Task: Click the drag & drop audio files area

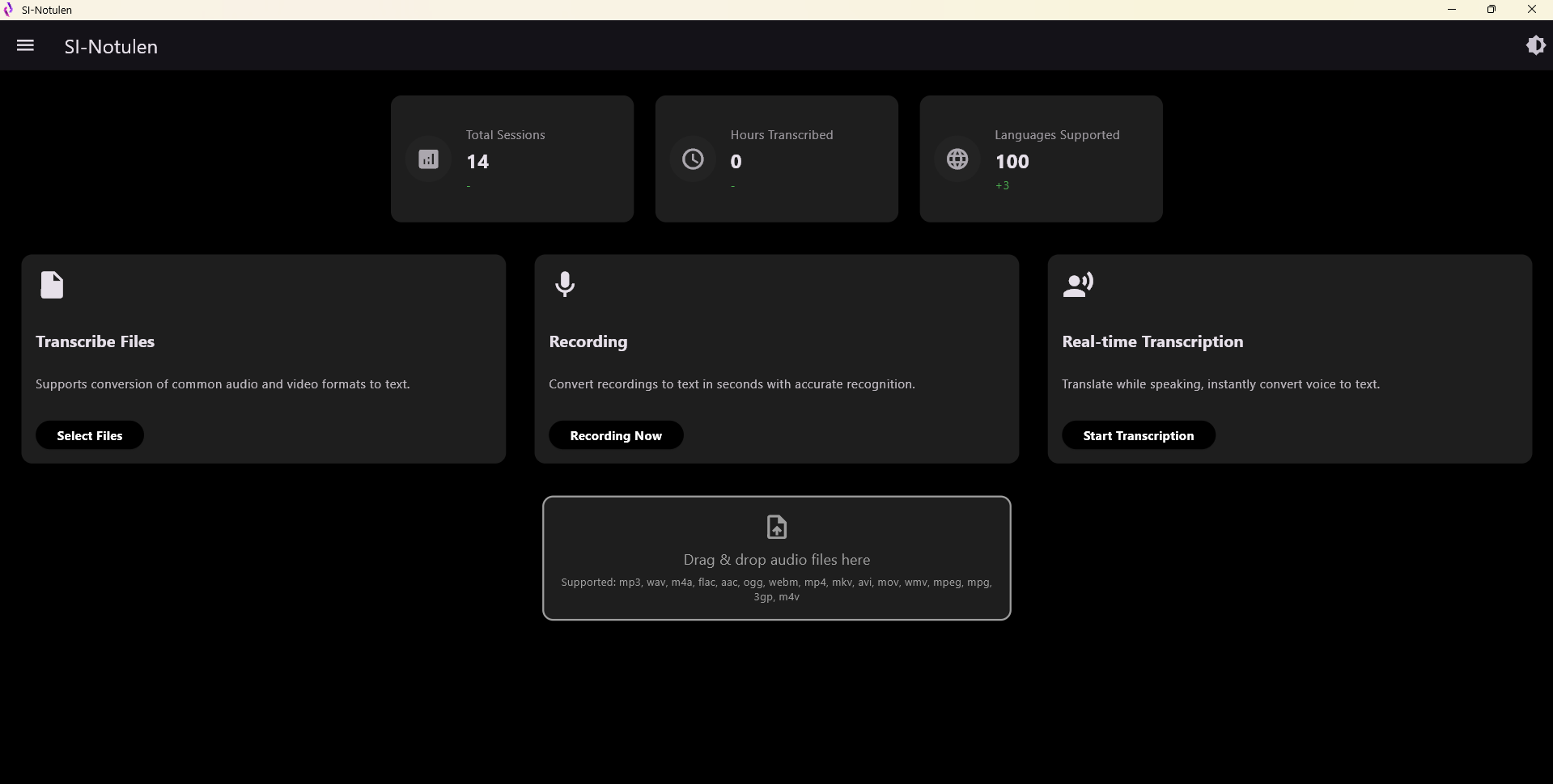Action: [x=776, y=560]
